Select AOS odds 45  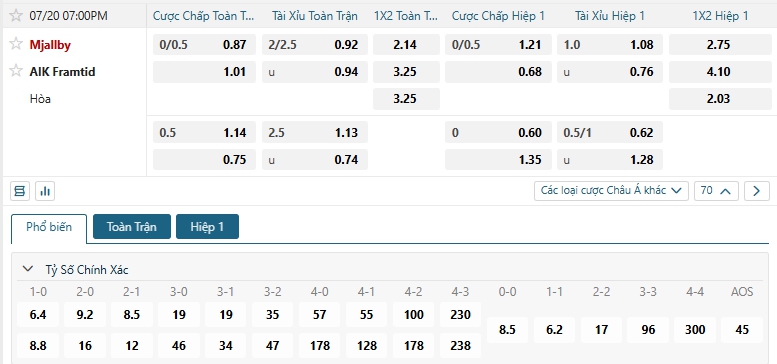[742, 330]
